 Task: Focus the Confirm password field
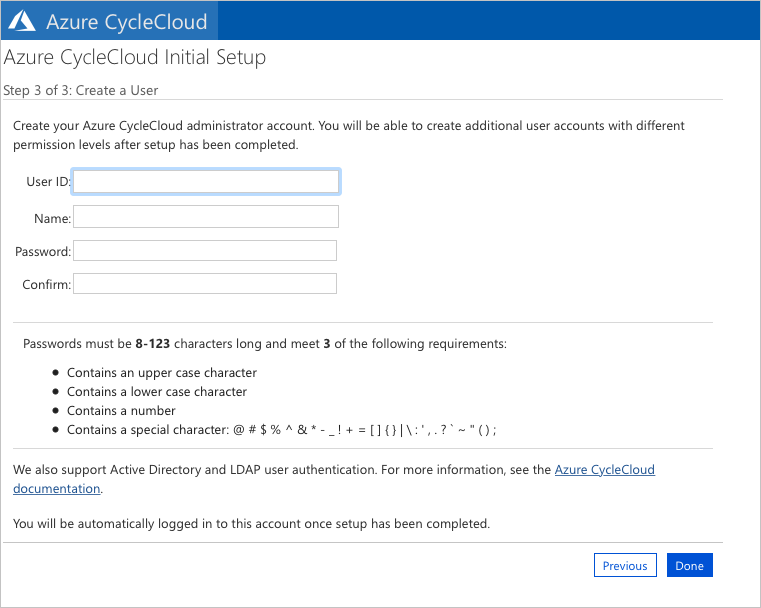click(x=205, y=284)
